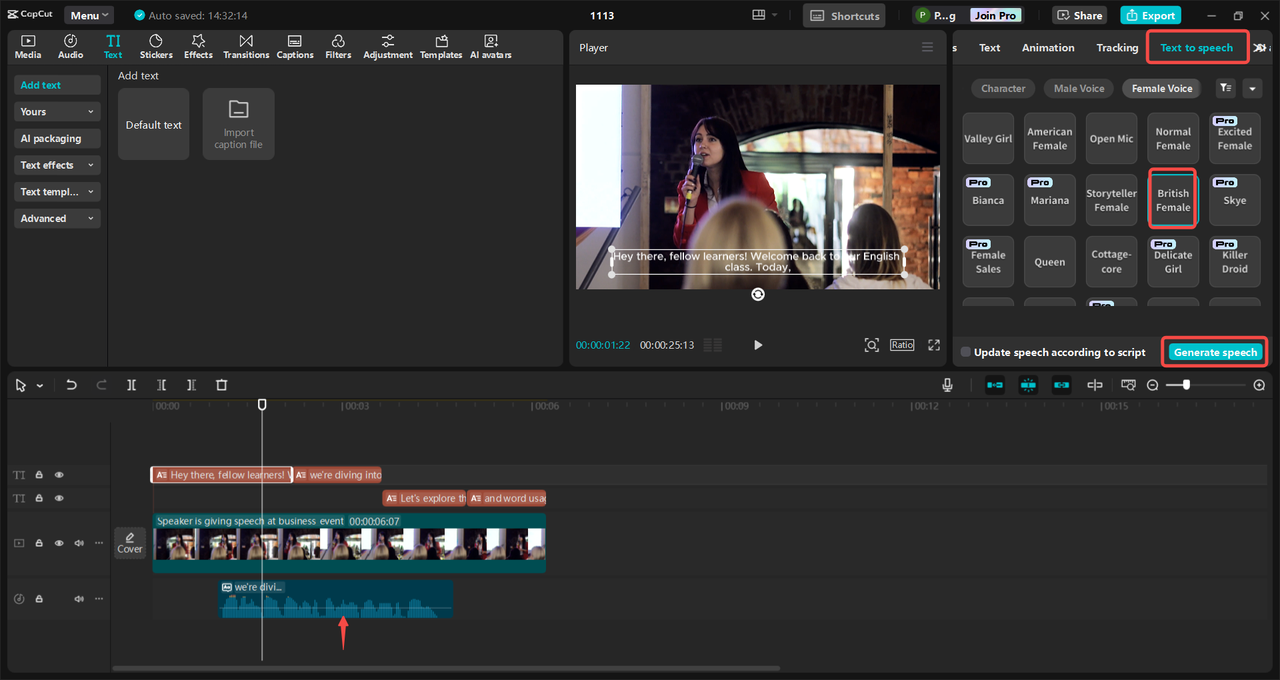
Task: Open the Transitions panel
Action: (246, 47)
